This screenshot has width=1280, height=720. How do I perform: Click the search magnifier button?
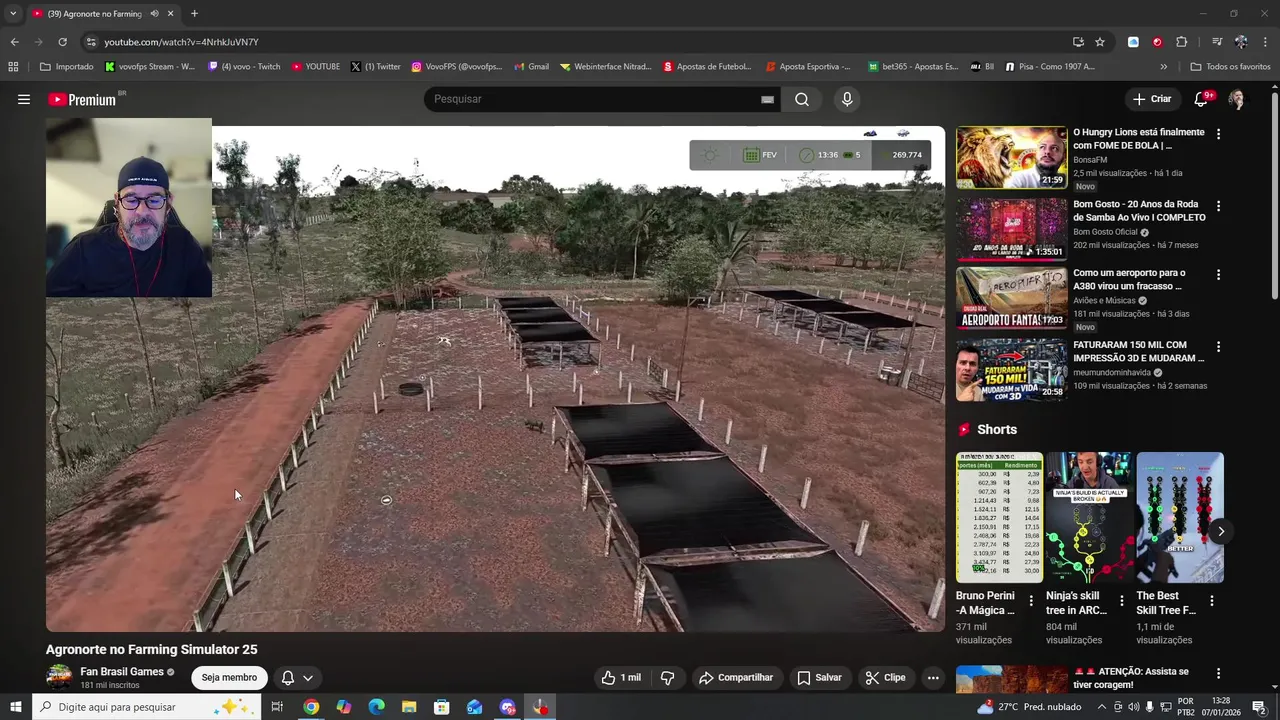coord(802,99)
